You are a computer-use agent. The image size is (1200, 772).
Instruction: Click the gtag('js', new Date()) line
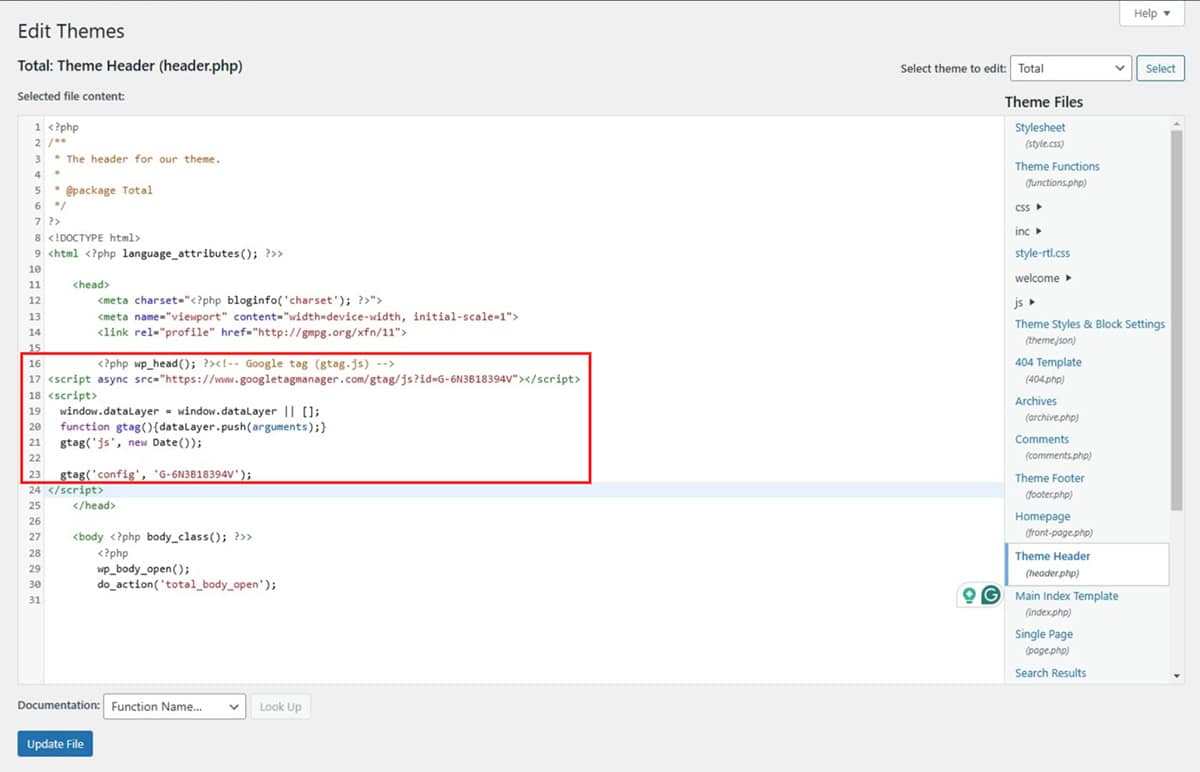tap(130, 442)
